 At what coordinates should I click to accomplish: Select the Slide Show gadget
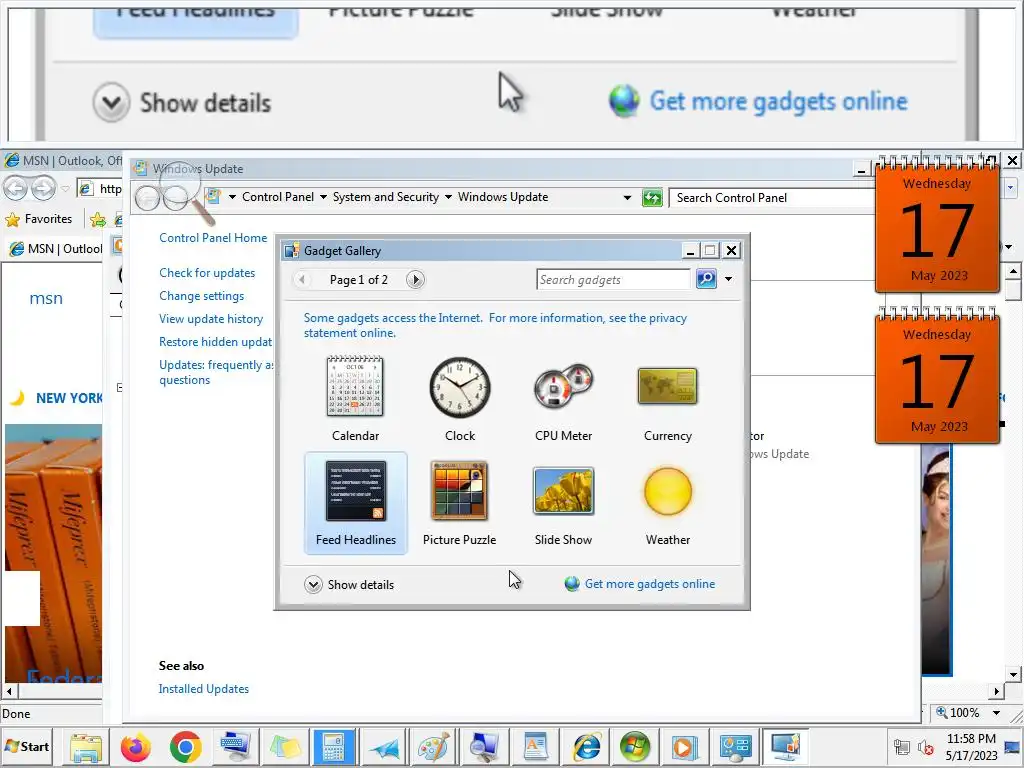(x=564, y=503)
